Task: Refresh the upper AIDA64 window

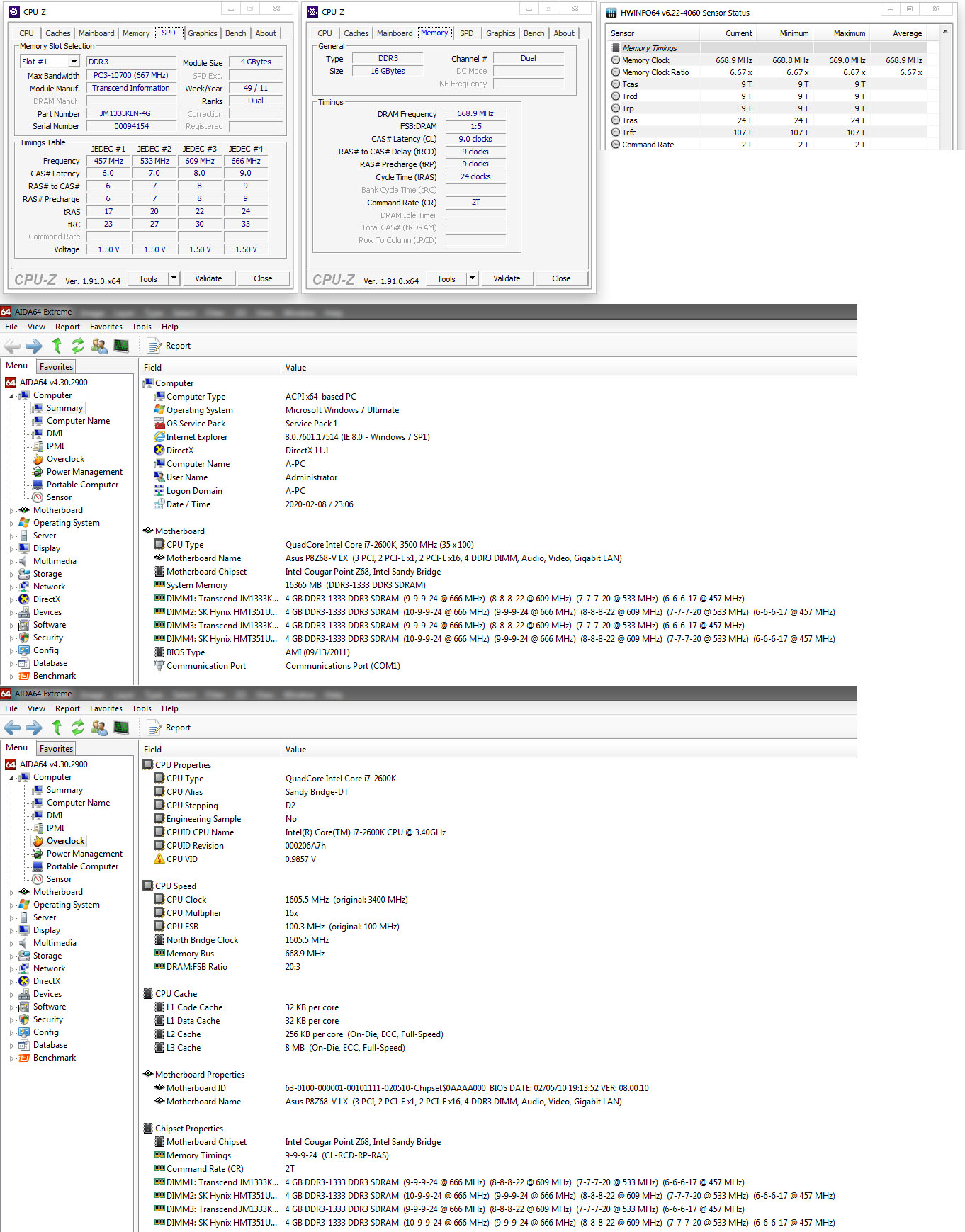Action: click(x=77, y=346)
